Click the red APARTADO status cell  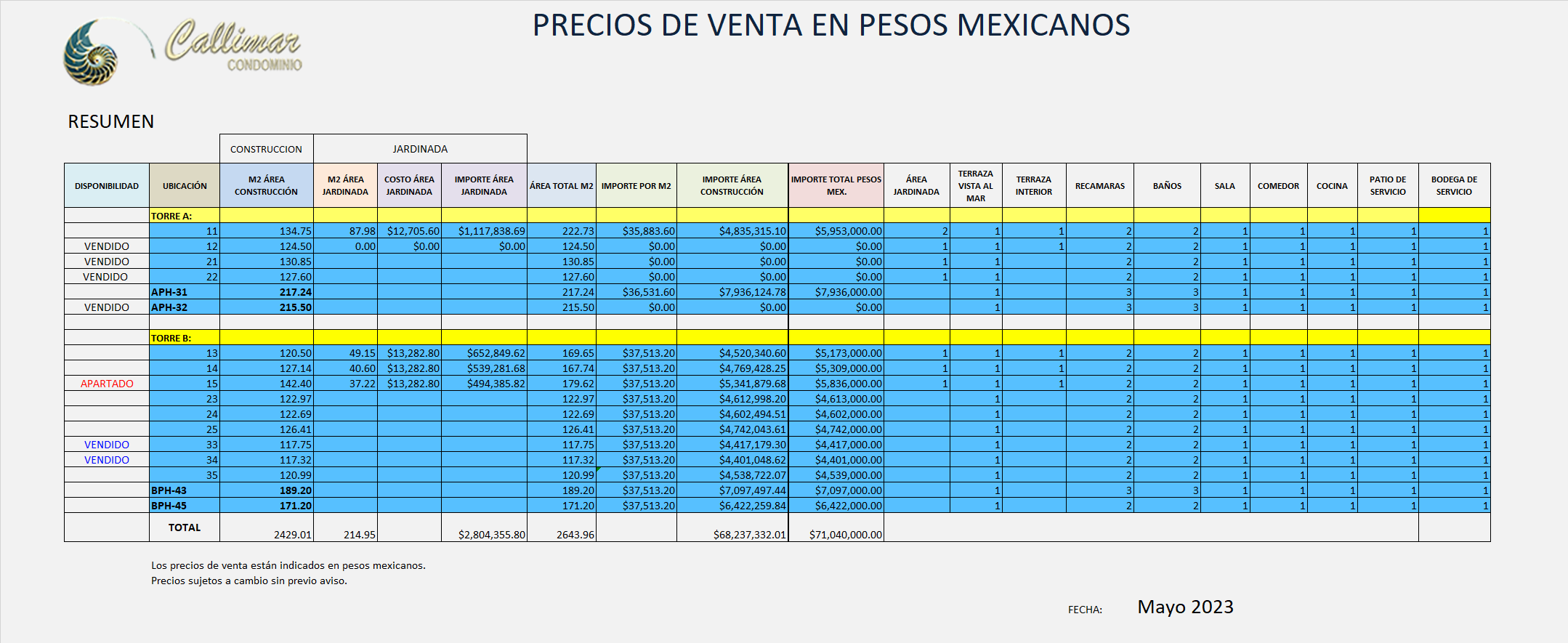pyautogui.click(x=107, y=384)
